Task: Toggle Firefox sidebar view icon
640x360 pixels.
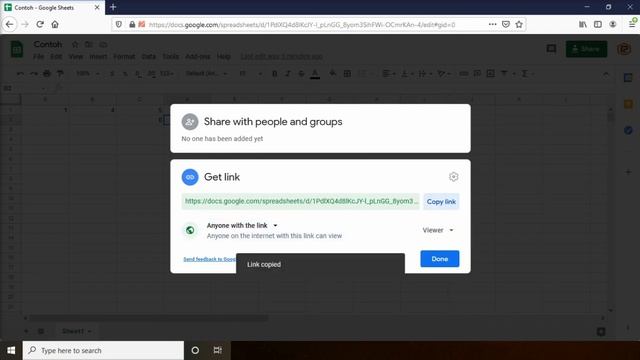Action: [x=598, y=24]
